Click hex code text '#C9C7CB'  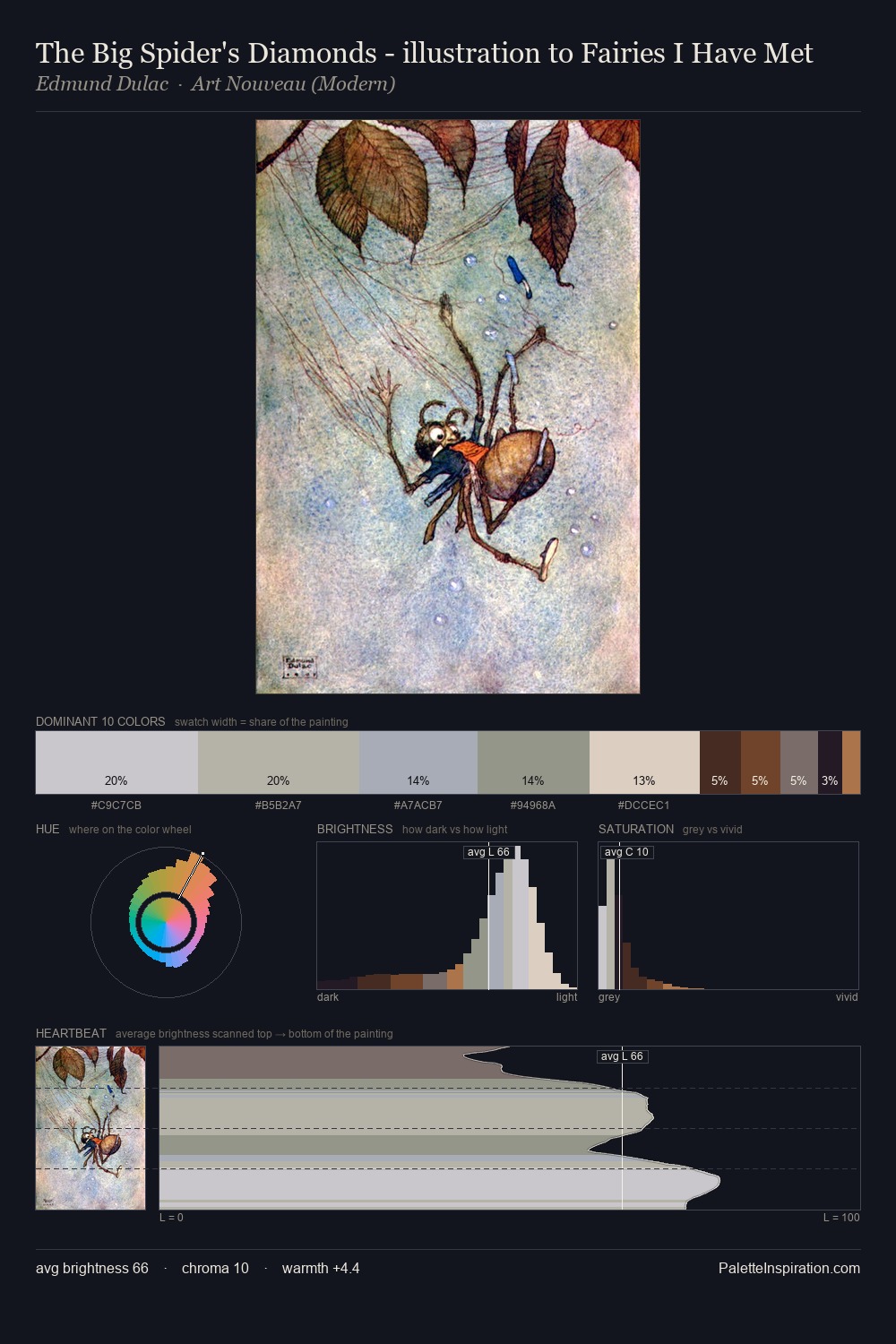point(116,805)
